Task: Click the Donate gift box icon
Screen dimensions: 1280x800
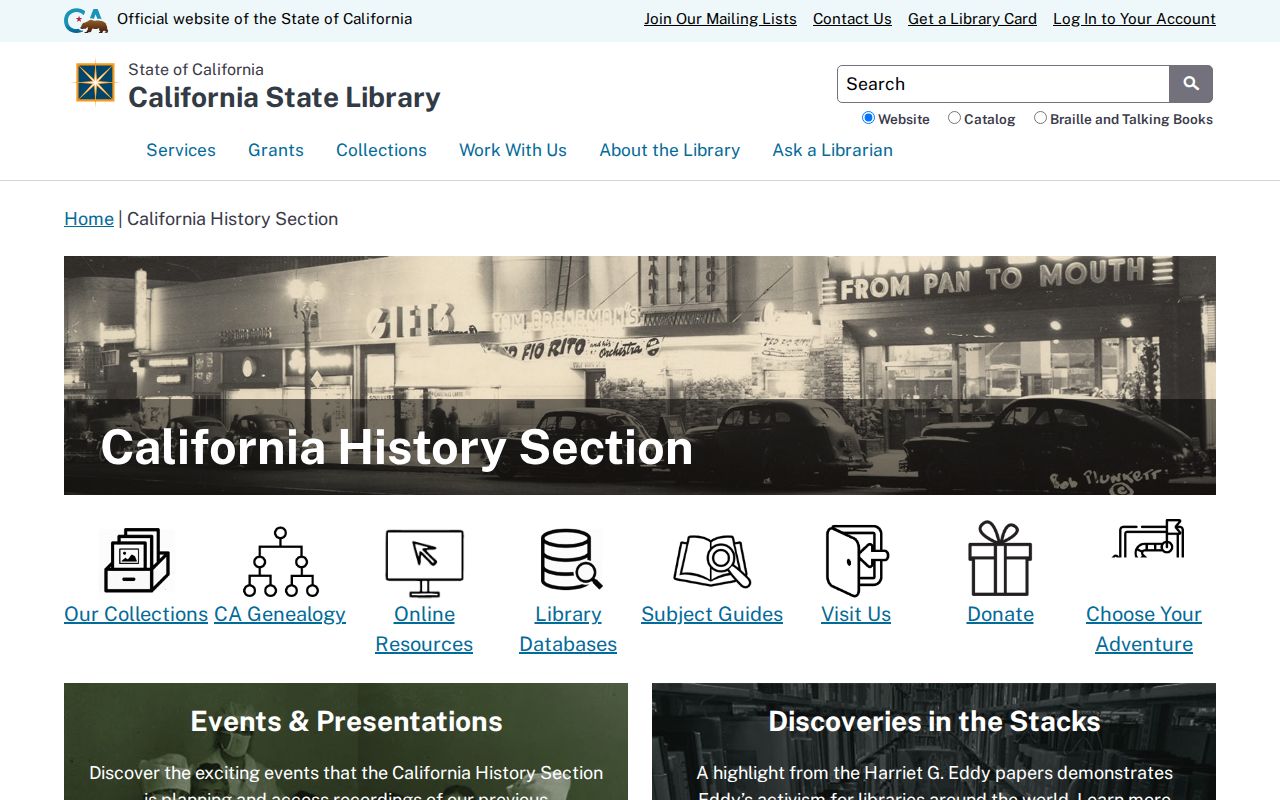Action: click(1000, 558)
